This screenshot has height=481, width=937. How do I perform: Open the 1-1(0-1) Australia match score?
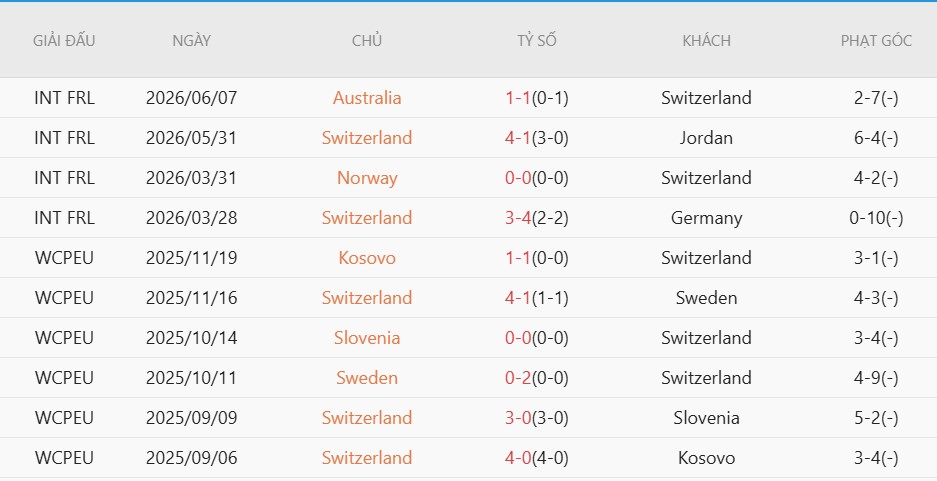(x=537, y=97)
